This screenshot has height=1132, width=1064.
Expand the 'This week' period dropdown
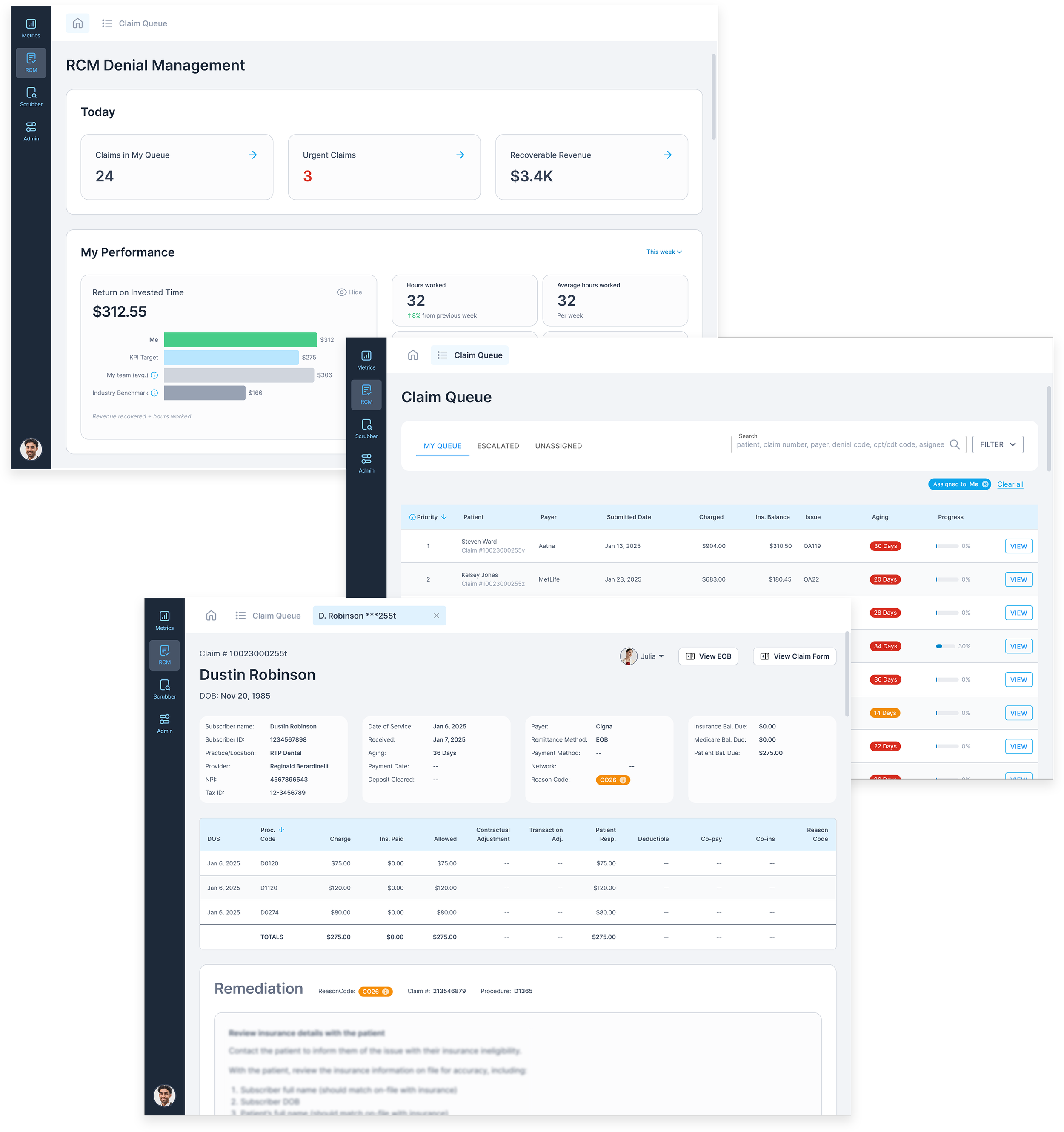click(664, 252)
